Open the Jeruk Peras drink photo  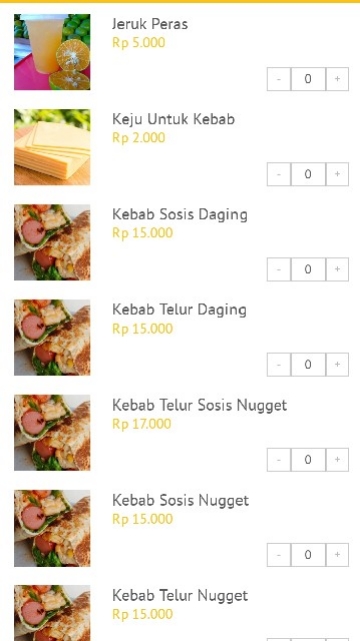coord(52,52)
